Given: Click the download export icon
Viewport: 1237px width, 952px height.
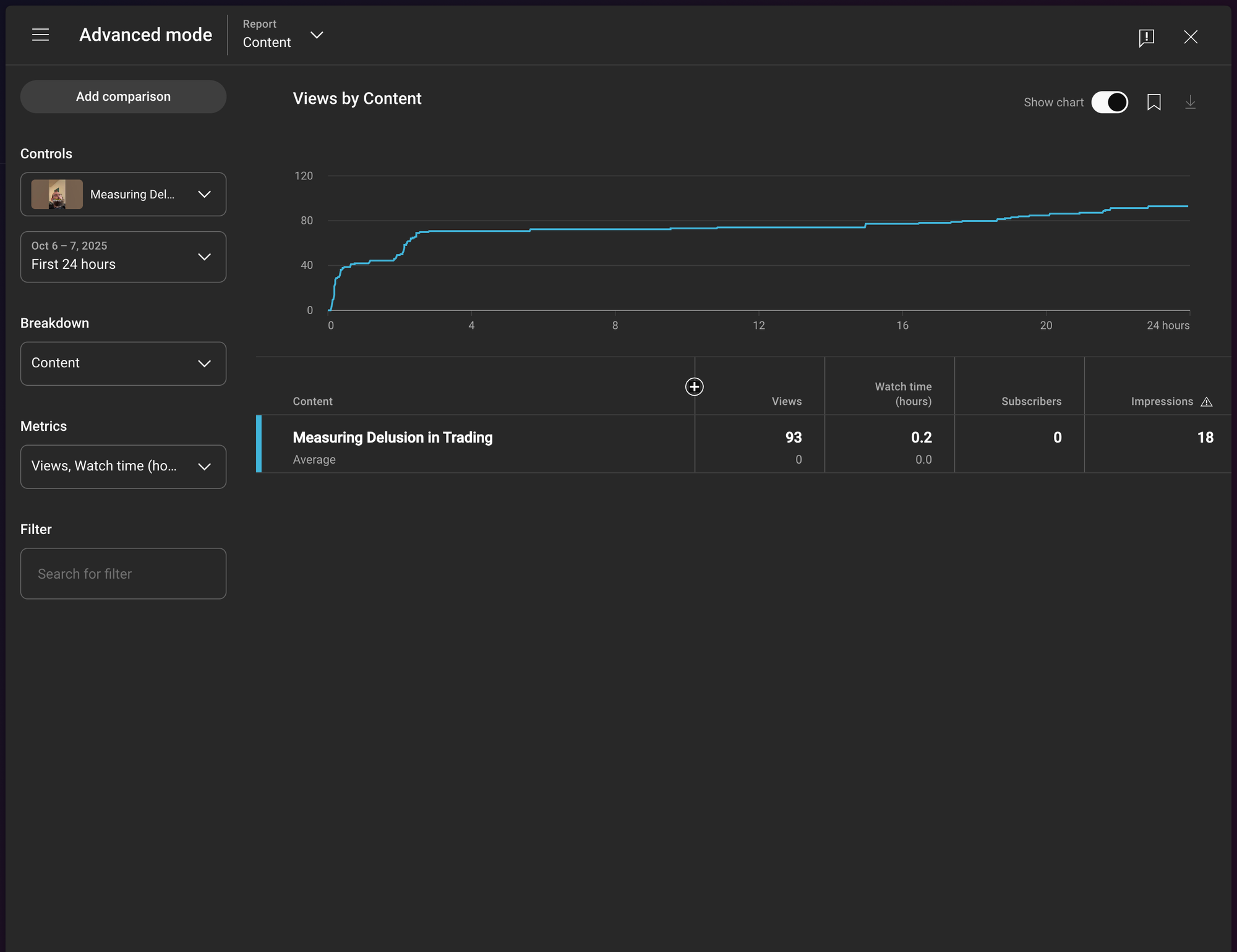Looking at the screenshot, I should click(1190, 102).
